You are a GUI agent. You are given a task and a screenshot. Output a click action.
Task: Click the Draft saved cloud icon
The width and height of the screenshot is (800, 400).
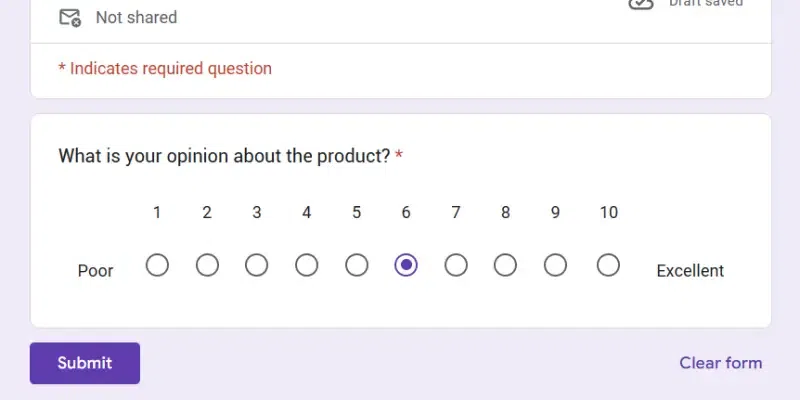click(x=641, y=4)
